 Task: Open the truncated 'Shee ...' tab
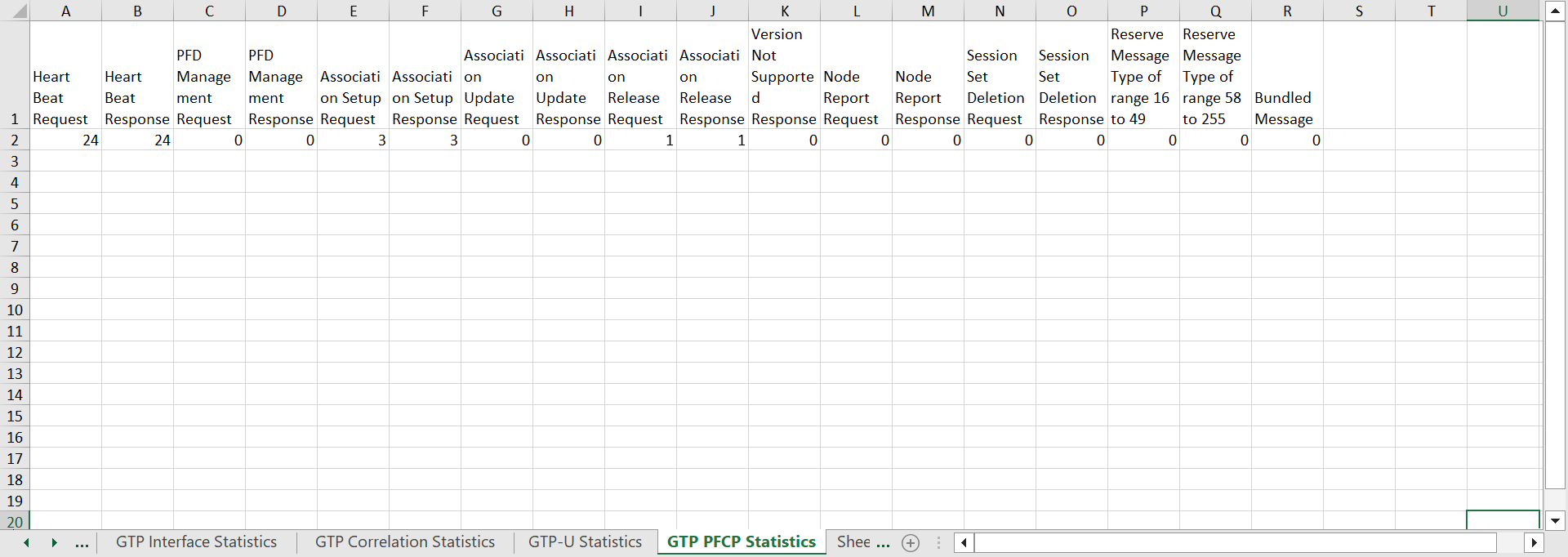pyautogui.click(x=862, y=542)
